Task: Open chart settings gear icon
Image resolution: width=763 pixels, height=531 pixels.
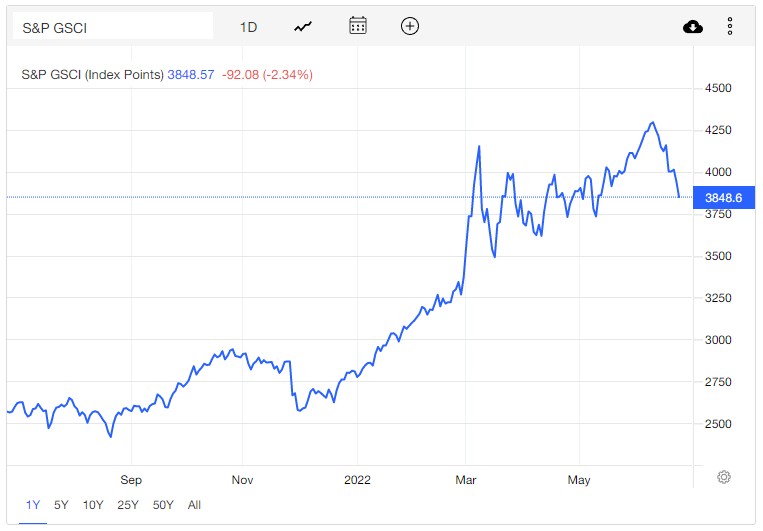Action: point(724,477)
